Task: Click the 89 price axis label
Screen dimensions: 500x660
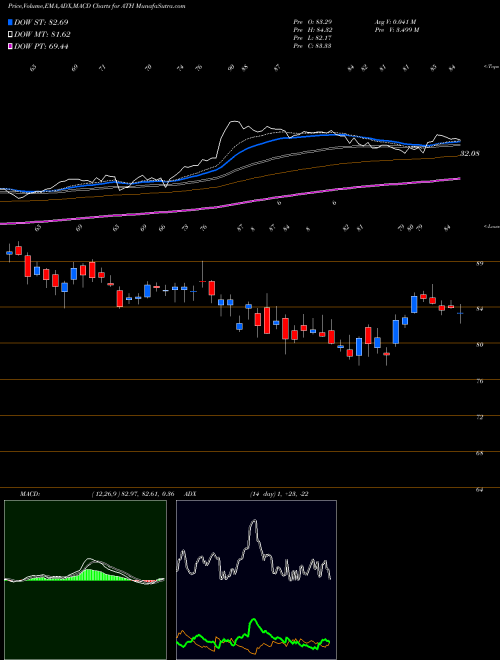Action: tap(481, 263)
